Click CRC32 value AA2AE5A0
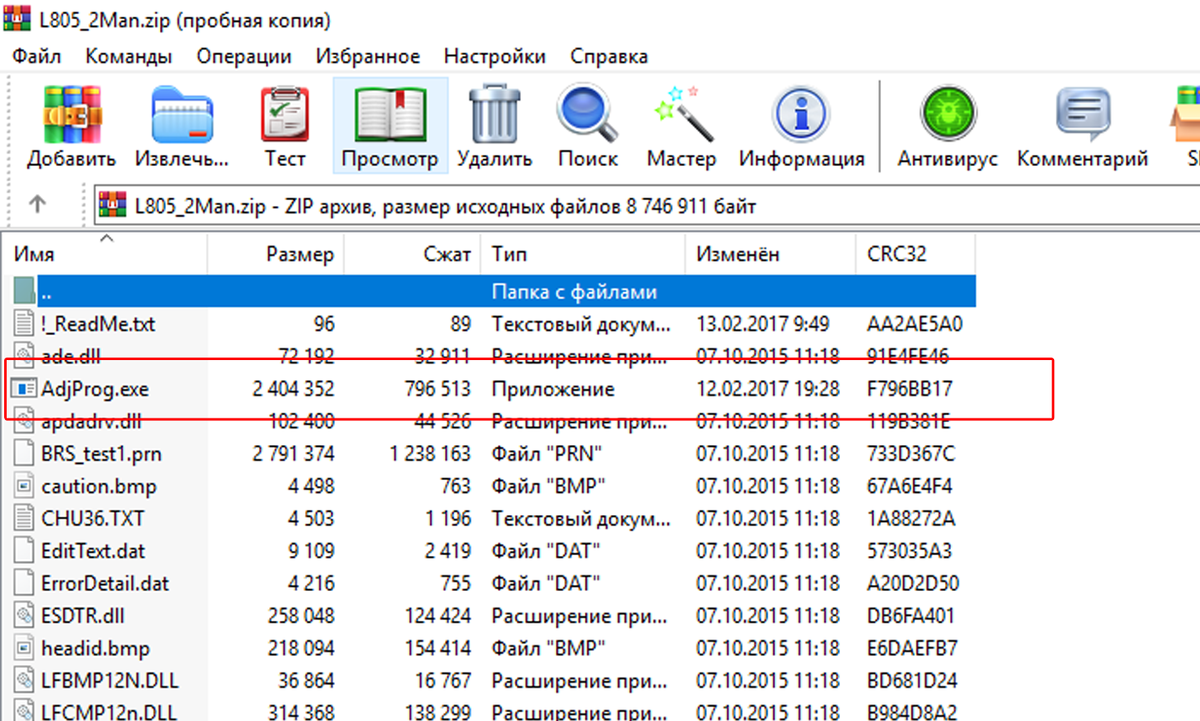 [914, 324]
